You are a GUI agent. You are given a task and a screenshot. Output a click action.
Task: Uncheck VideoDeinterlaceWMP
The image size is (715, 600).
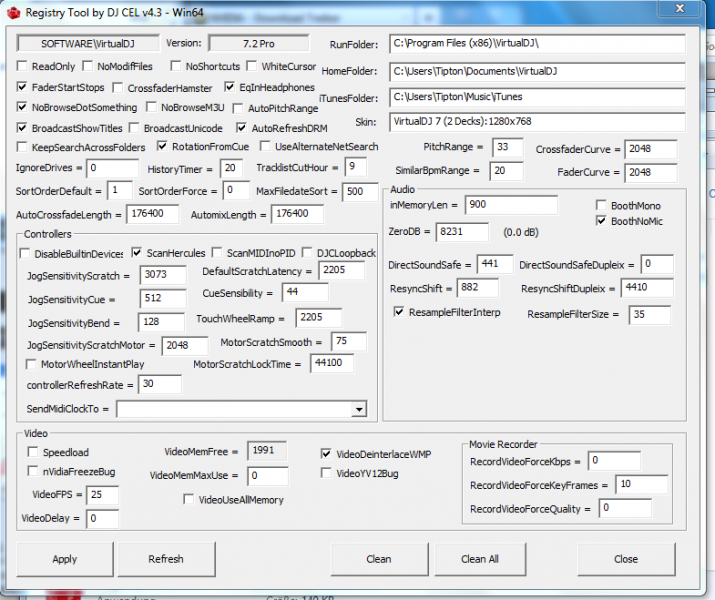click(326, 454)
